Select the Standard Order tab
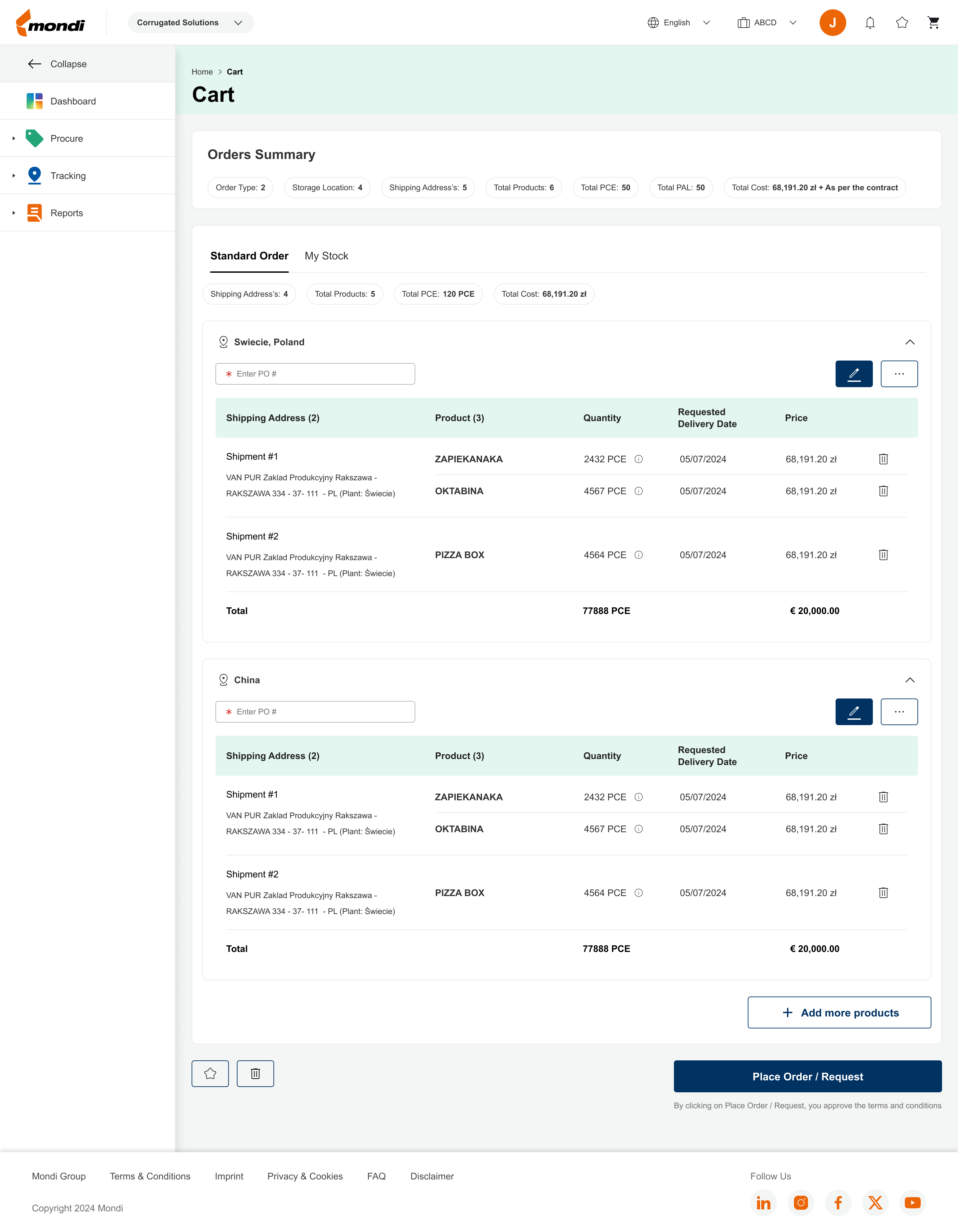The width and height of the screenshot is (958, 1232). point(249,256)
